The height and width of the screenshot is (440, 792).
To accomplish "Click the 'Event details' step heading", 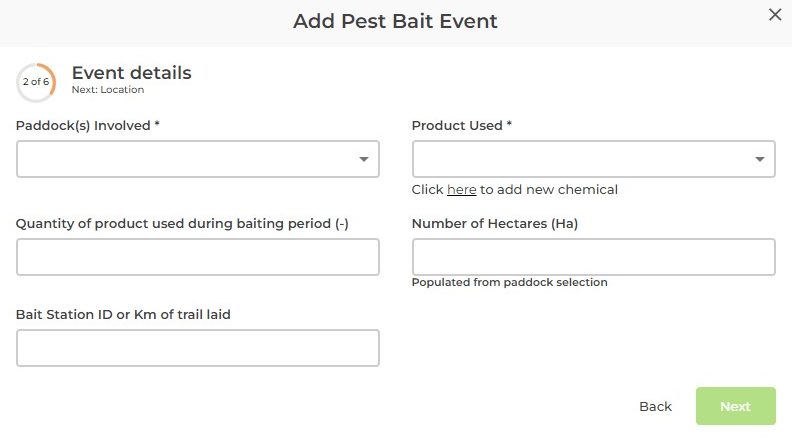I will tap(131, 73).
